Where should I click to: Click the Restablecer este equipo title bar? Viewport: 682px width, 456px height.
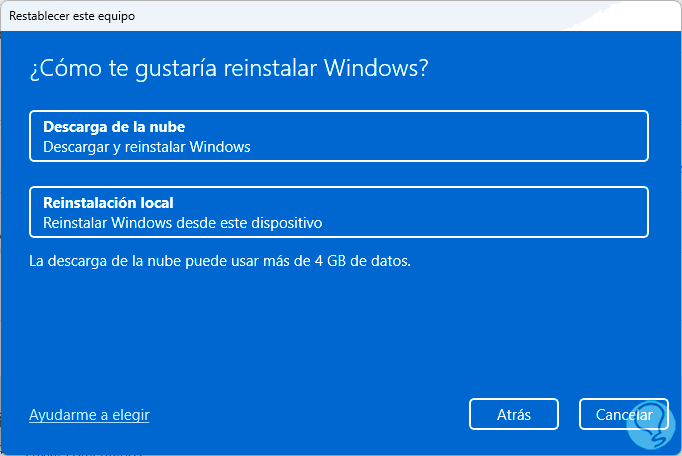(x=72, y=16)
